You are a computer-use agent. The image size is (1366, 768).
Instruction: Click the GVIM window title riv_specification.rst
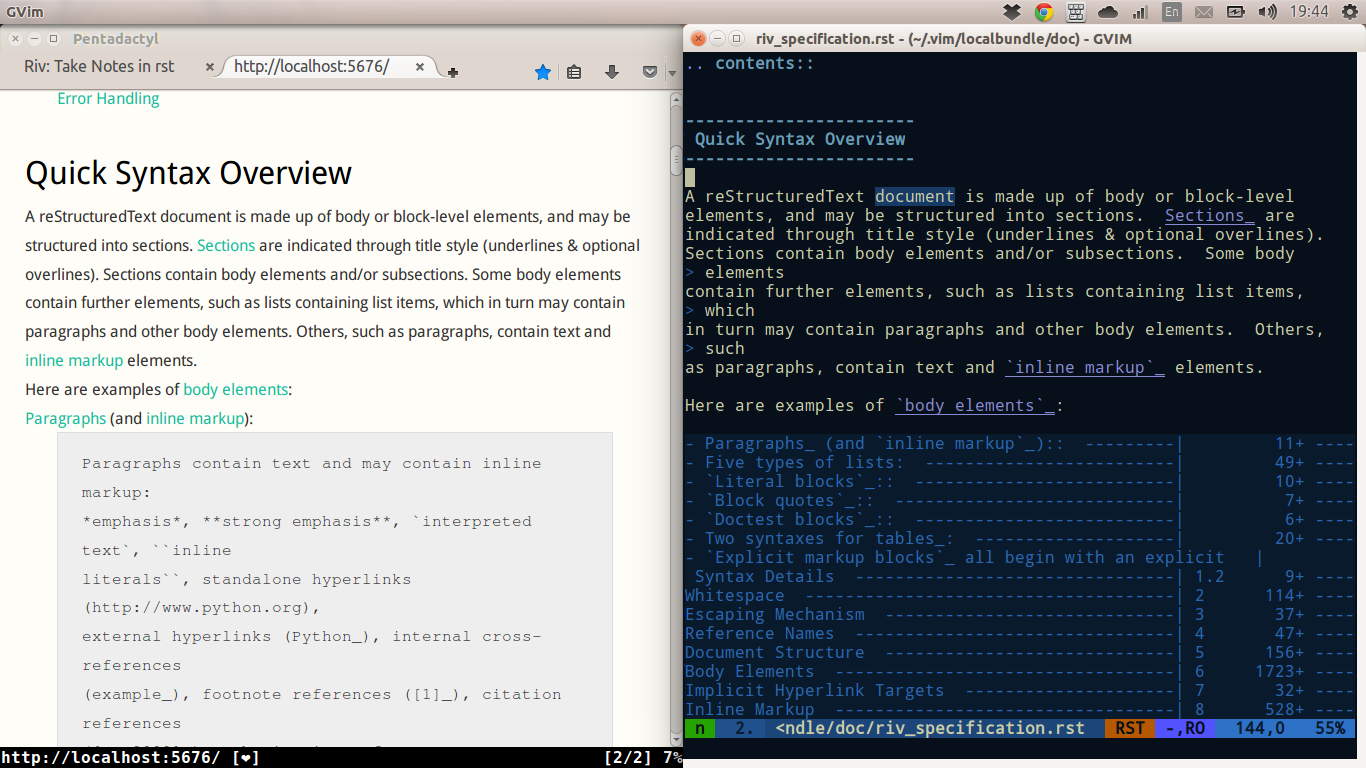[945, 38]
